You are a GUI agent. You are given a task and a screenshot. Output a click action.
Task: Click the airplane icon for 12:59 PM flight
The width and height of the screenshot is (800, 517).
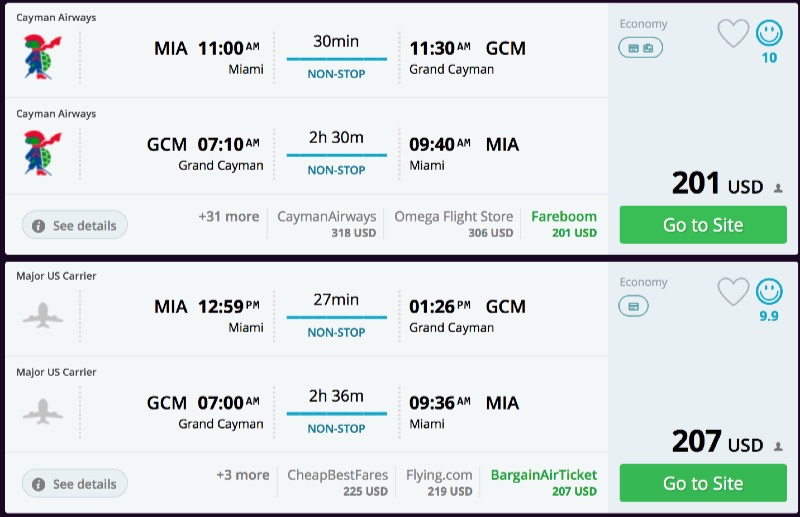coord(42,315)
